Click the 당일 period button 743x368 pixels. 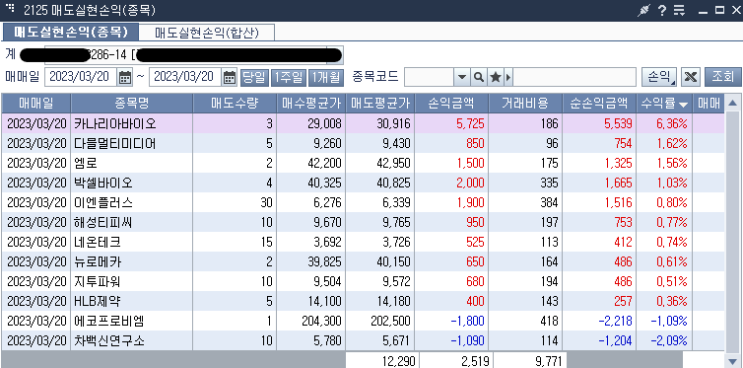tap(254, 77)
